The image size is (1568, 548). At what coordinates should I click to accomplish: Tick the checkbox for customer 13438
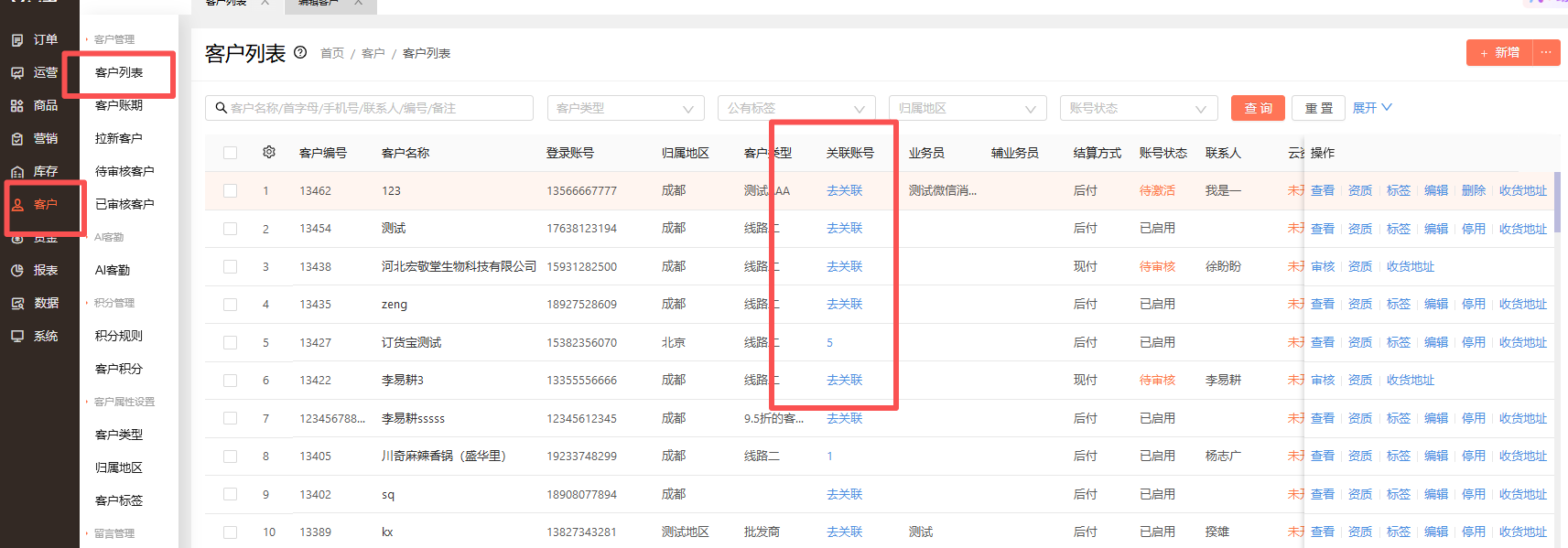click(230, 266)
